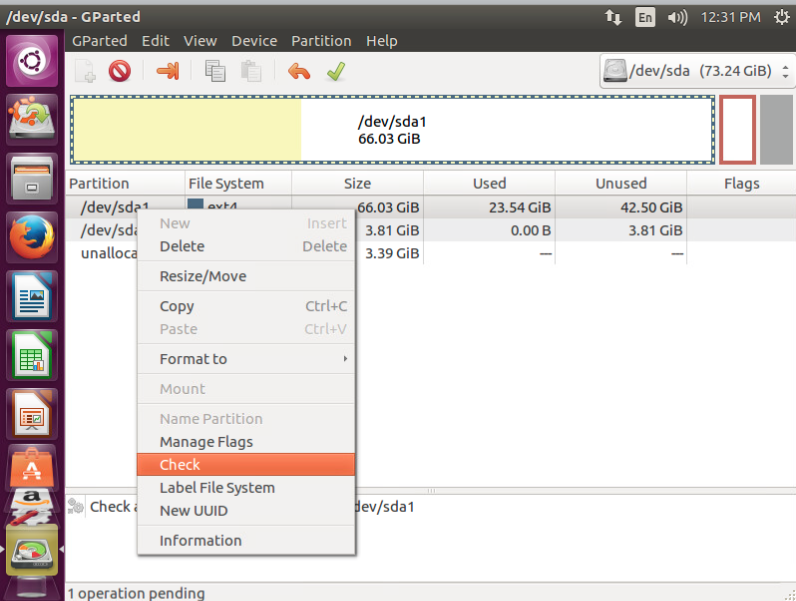Click the 1 operation pending status text

click(x=136, y=593)
